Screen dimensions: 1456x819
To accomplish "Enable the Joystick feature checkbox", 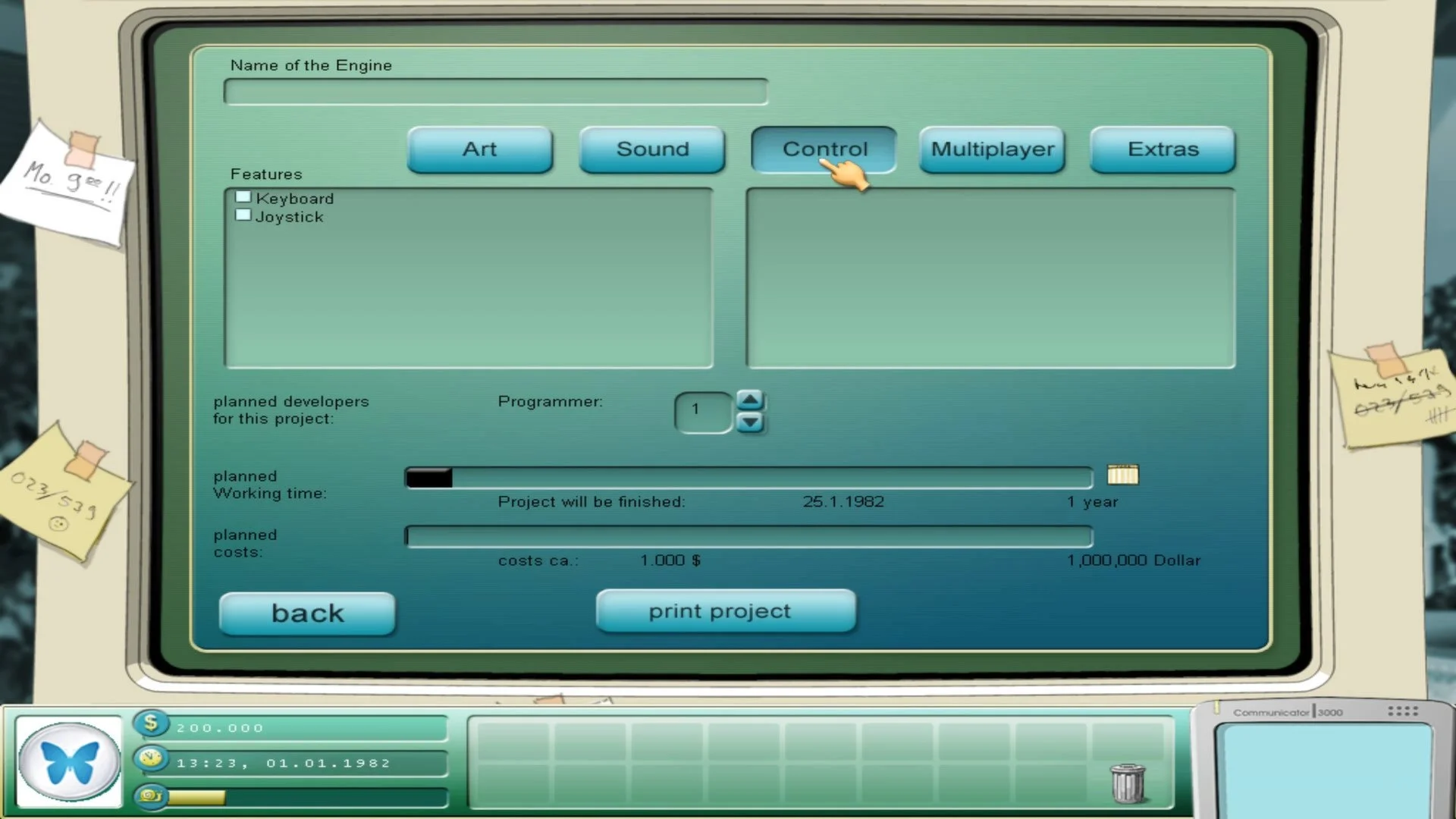I will pyautogui.click(x=243, y=214).
